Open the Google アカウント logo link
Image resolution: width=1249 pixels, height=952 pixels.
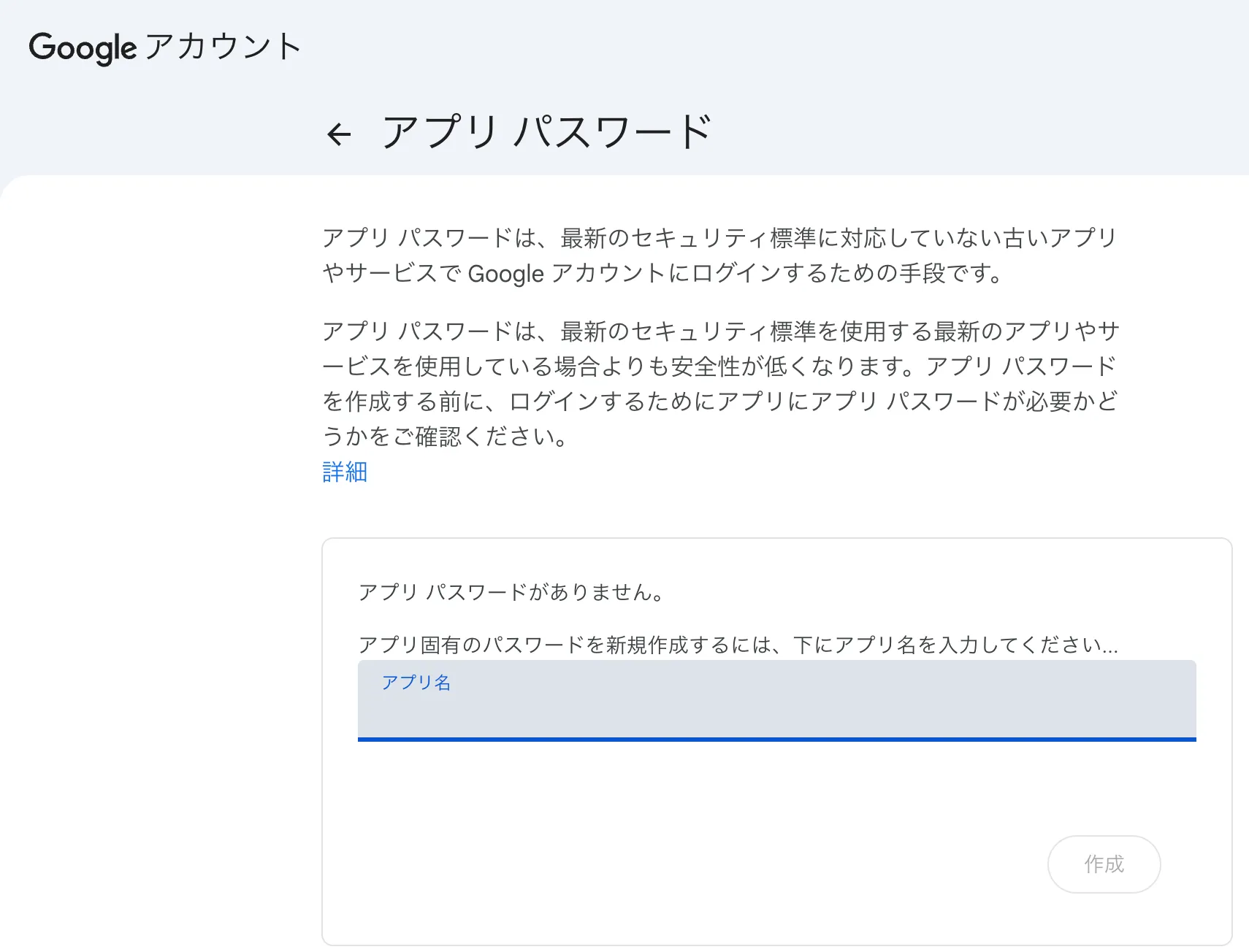165,47
